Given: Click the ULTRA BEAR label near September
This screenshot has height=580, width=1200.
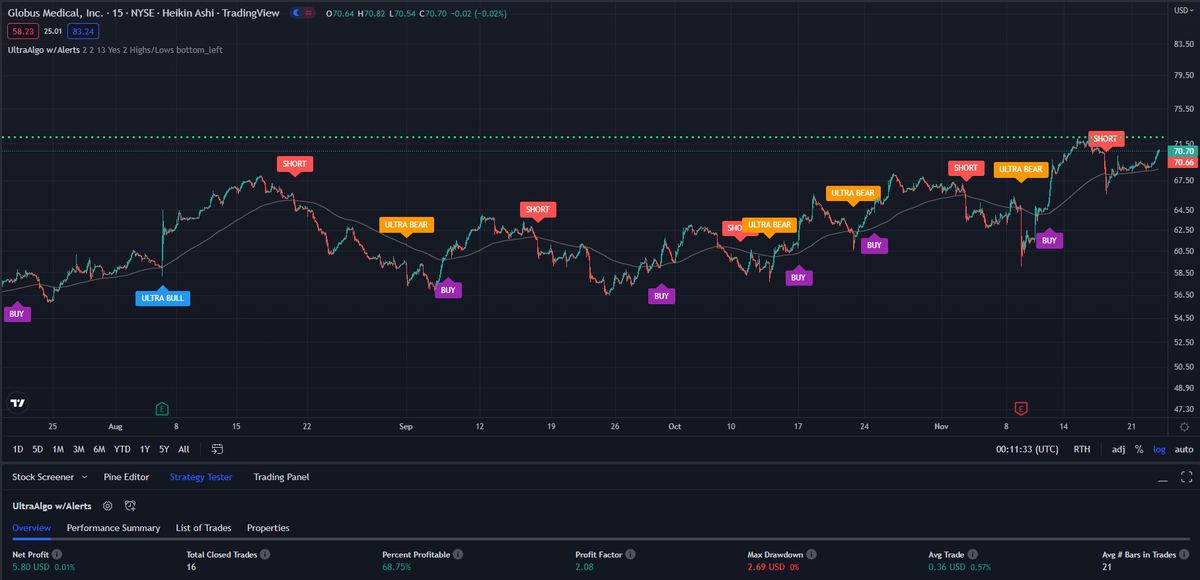Looking at the screenshot, I should pos(406,225).
